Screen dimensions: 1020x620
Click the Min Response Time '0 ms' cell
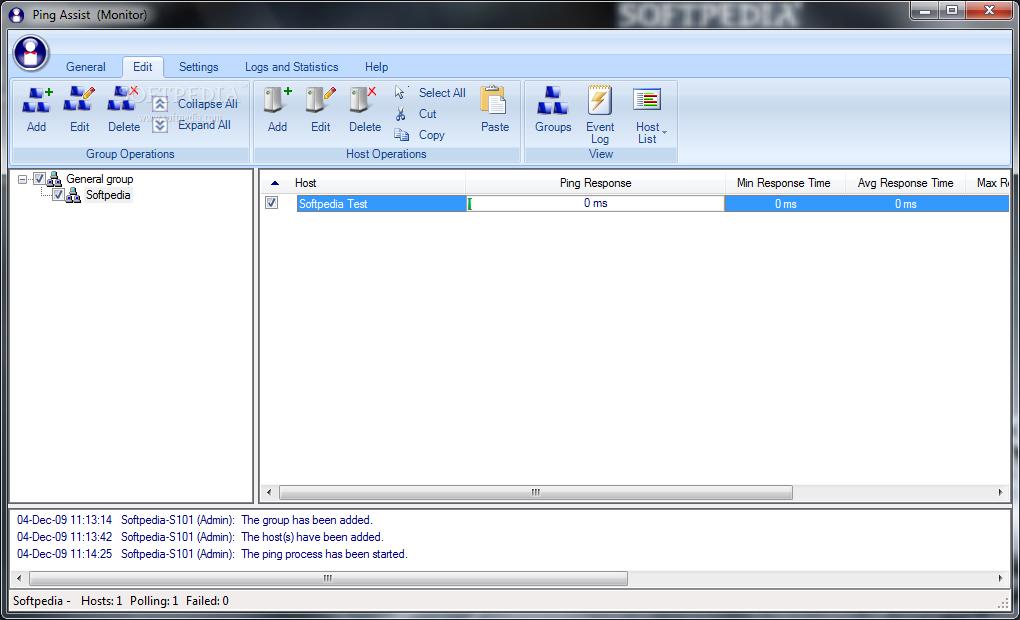[785, 204]
